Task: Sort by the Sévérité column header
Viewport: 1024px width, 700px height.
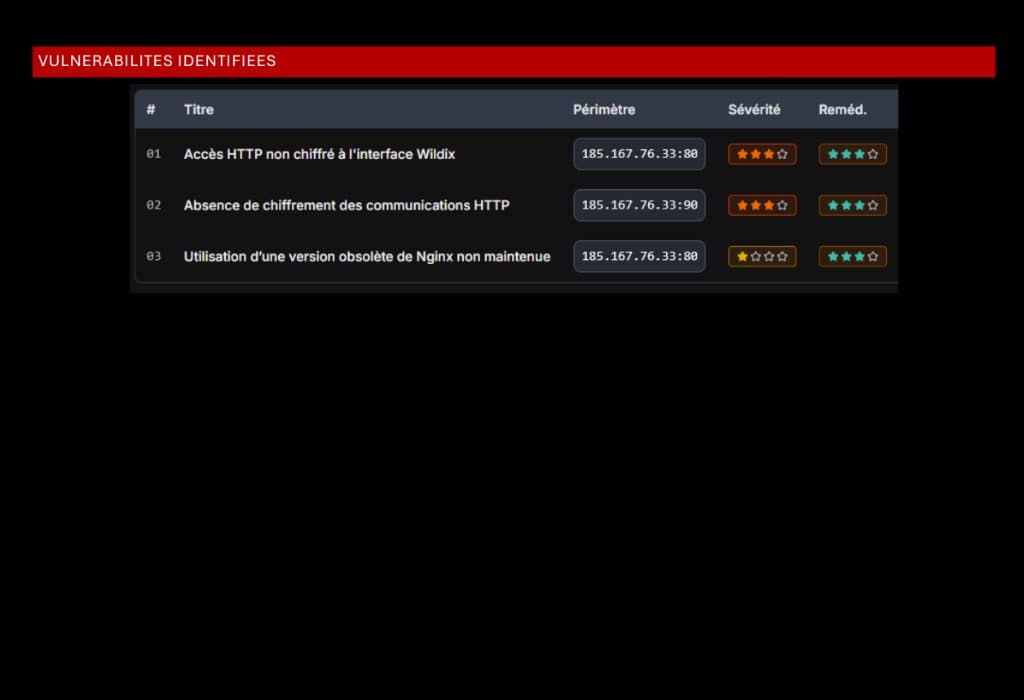Action: pyautogui.click(x=754, y=110)
